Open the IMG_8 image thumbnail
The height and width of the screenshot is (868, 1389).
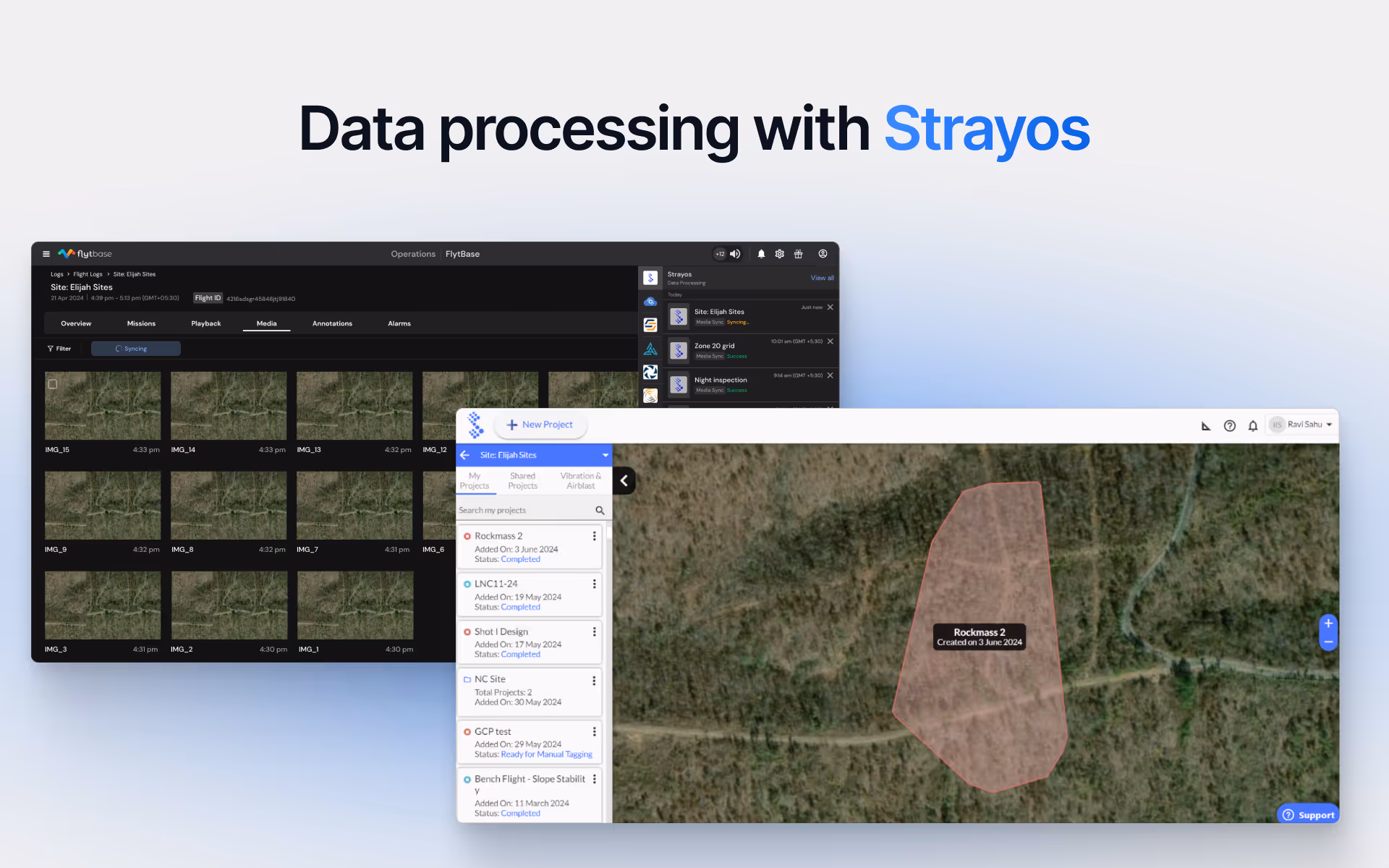coord(229,506)
